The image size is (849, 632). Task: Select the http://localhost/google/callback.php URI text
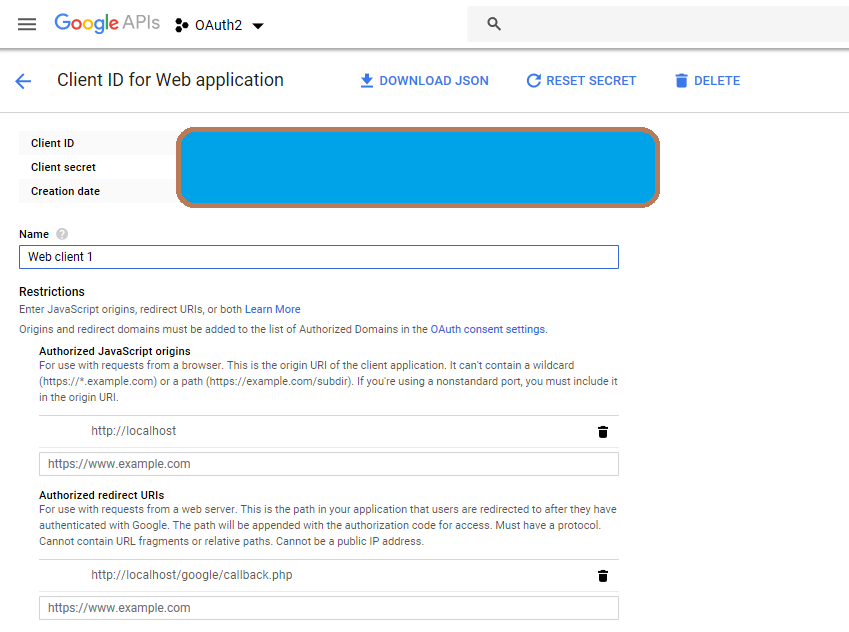tap(192, 575)
